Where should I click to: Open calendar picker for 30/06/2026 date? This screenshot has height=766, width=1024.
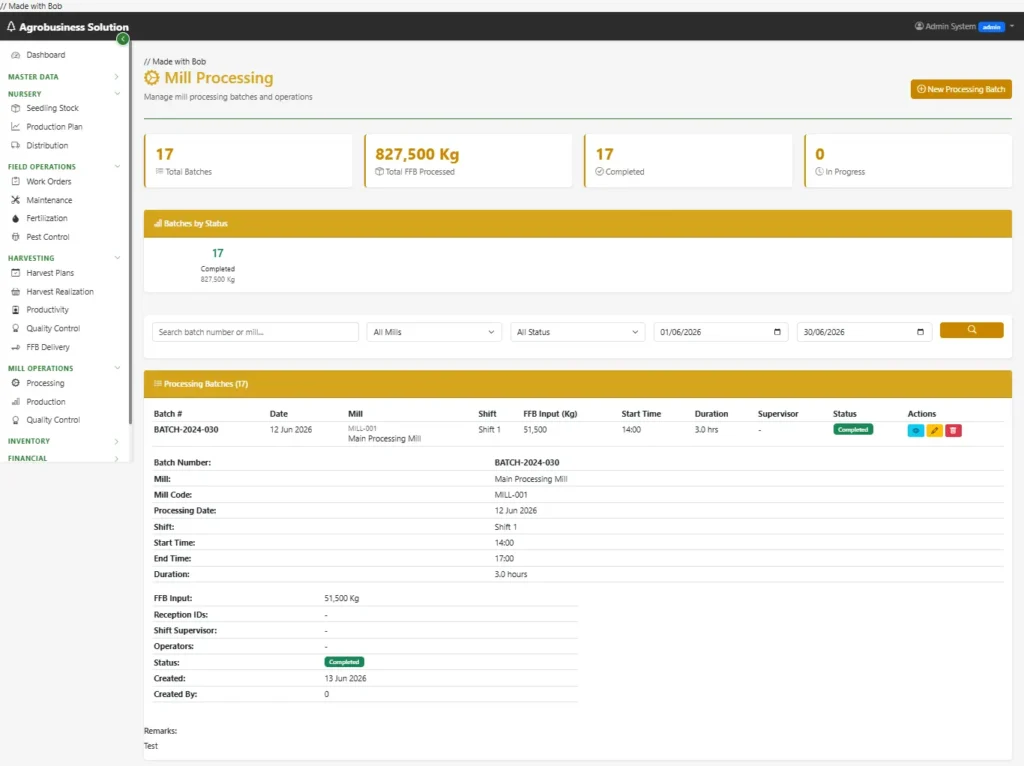[x=920, y=332]
